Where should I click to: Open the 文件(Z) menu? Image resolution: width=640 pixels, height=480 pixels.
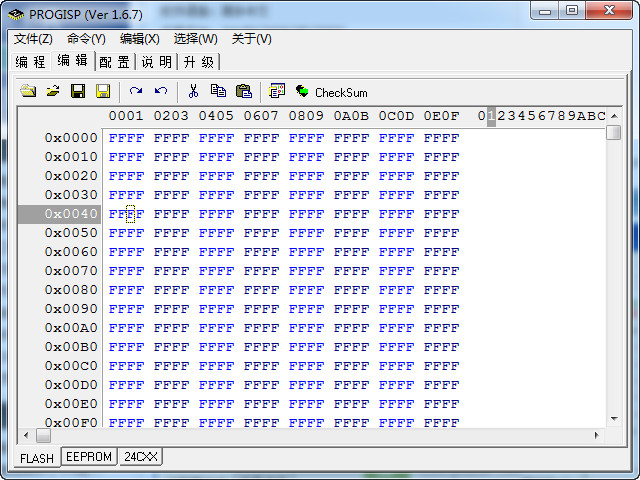(x=33, y=39)
